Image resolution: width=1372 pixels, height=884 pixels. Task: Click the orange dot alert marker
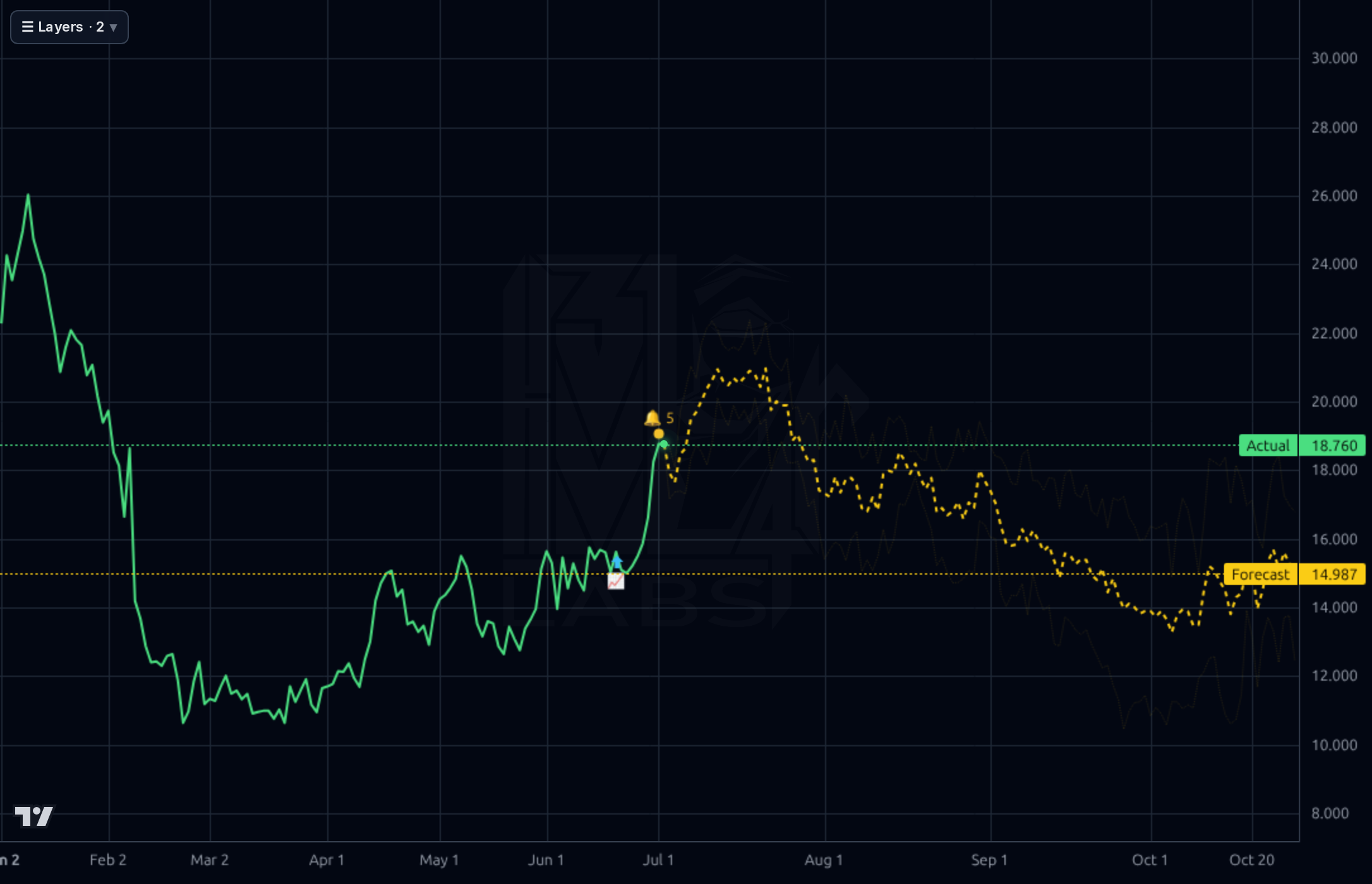click(659, 434)
